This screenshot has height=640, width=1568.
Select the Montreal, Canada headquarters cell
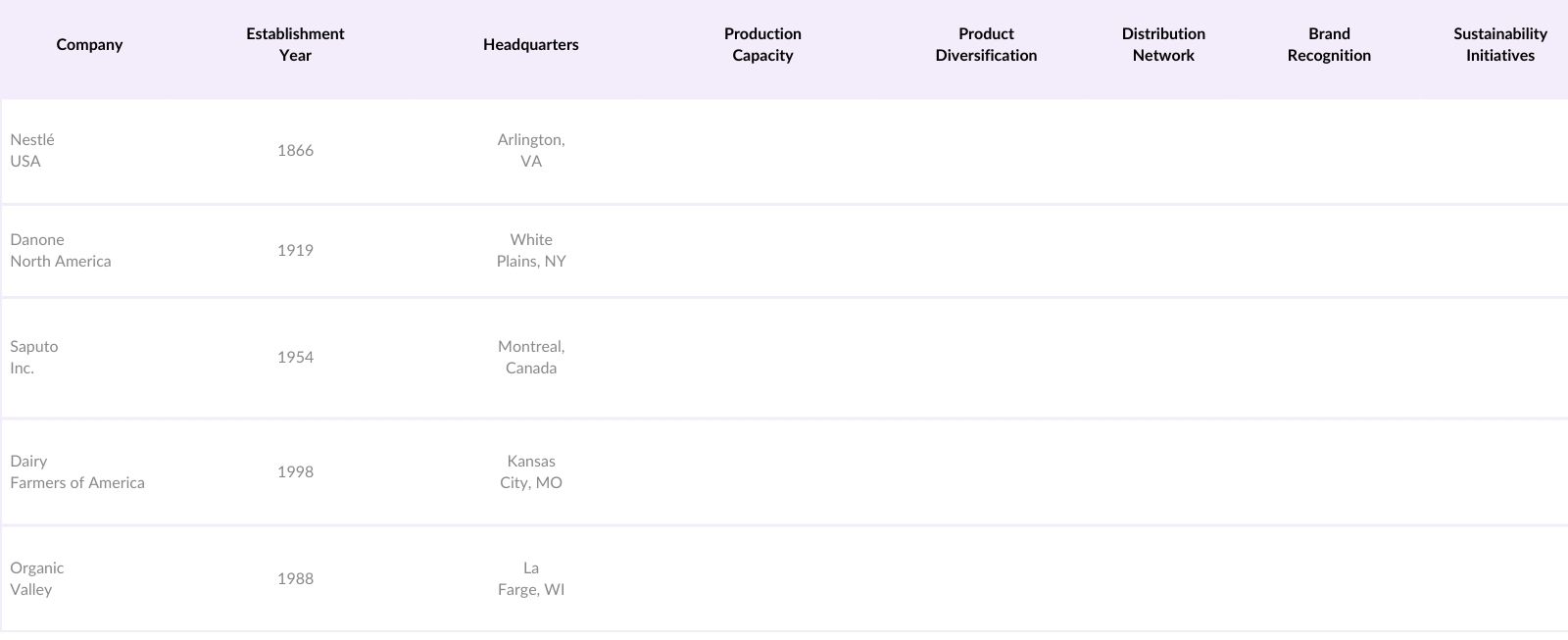(x=531, y=358)
